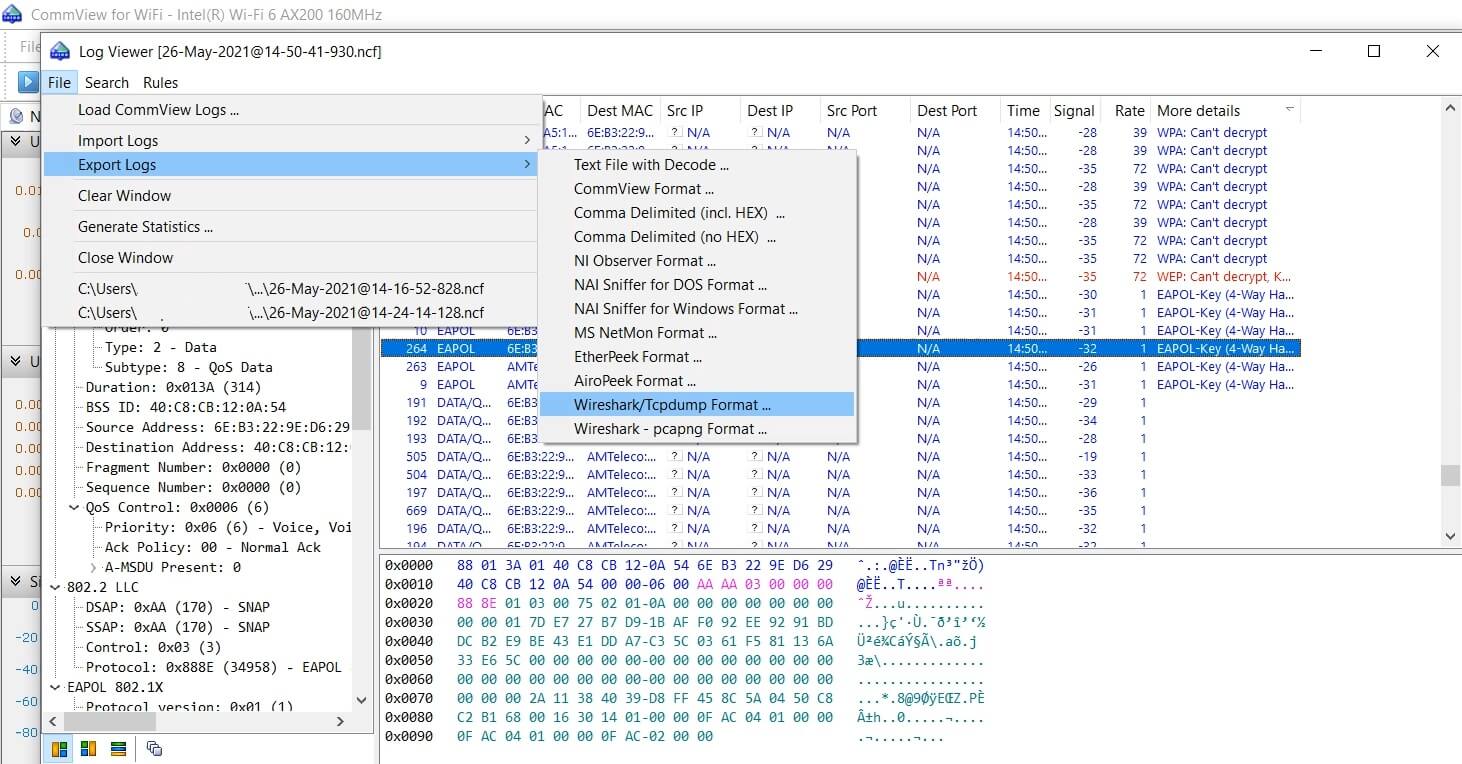Start capture with the blue play button
The width and height of the screenshot is (1462, 764).
click(x=28, y=82)
